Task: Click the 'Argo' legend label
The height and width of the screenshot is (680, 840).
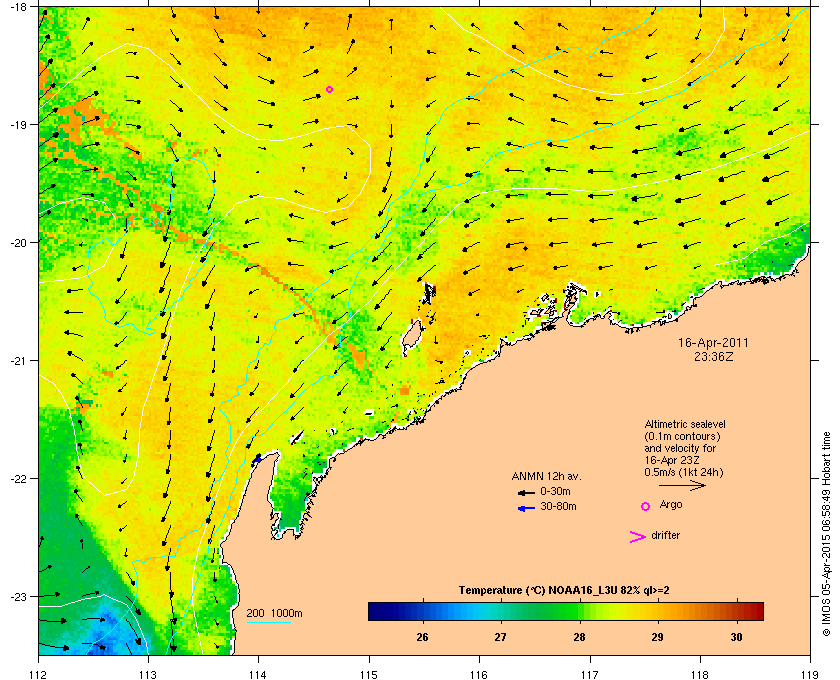Action: [x=671, y=505]
